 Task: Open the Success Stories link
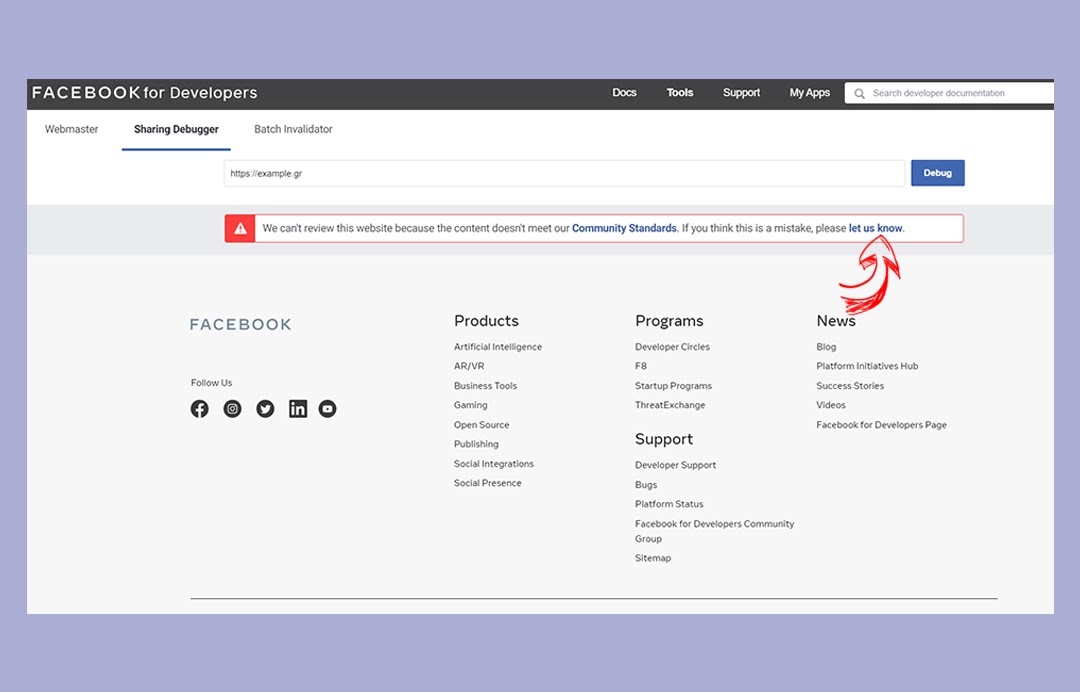(850, 386)
